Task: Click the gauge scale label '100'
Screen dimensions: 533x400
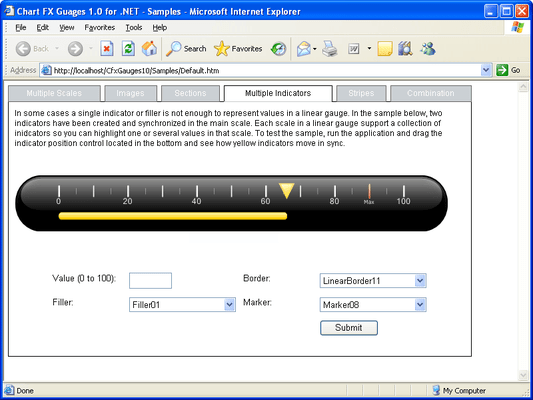Action: tap(403, 201)
